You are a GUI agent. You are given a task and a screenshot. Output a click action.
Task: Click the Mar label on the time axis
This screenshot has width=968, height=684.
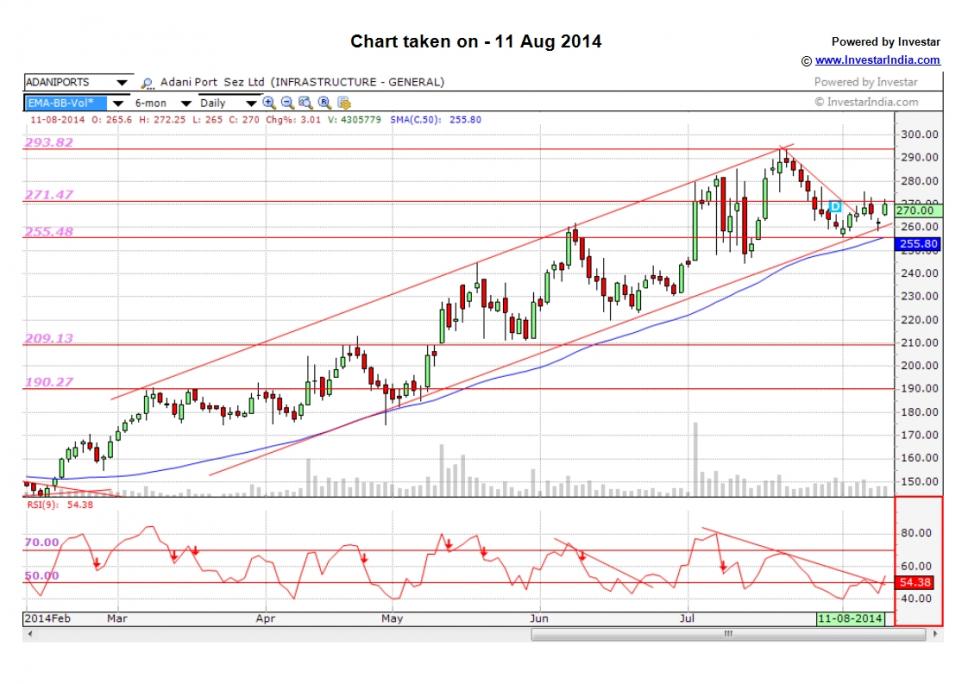coord(117,619)
